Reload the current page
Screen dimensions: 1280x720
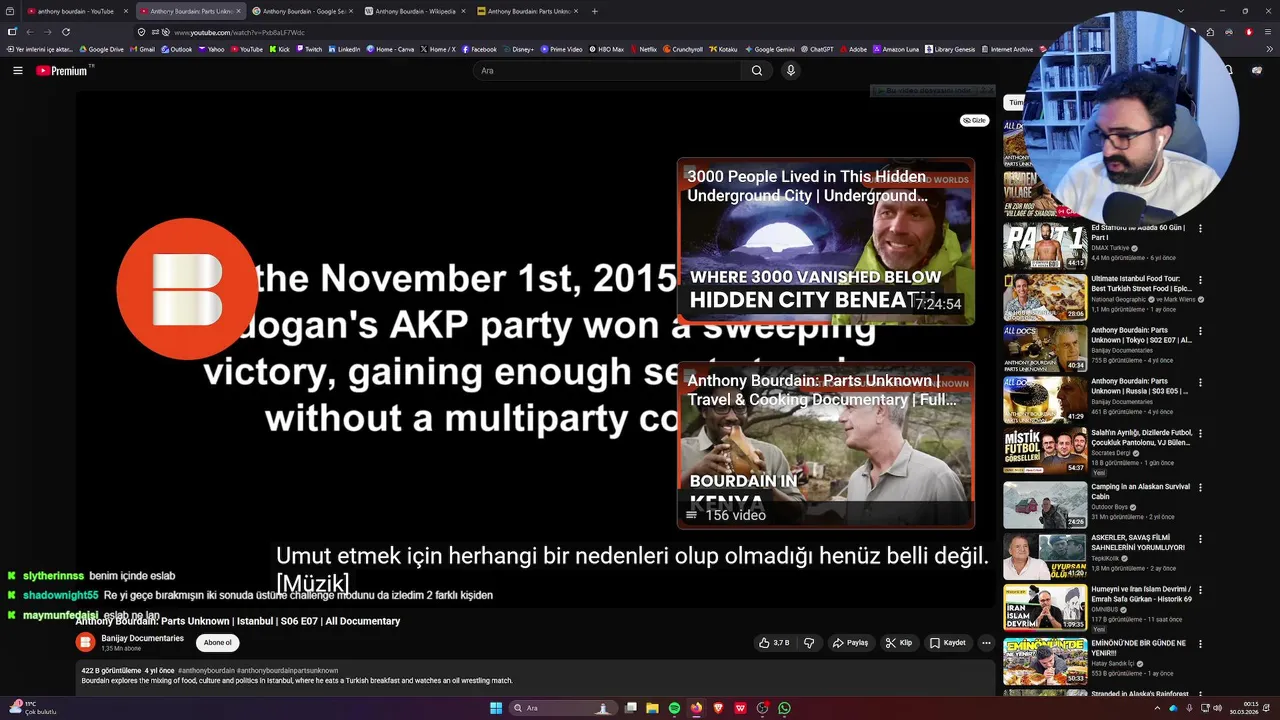pyautogui.click(x=66, y=32)
